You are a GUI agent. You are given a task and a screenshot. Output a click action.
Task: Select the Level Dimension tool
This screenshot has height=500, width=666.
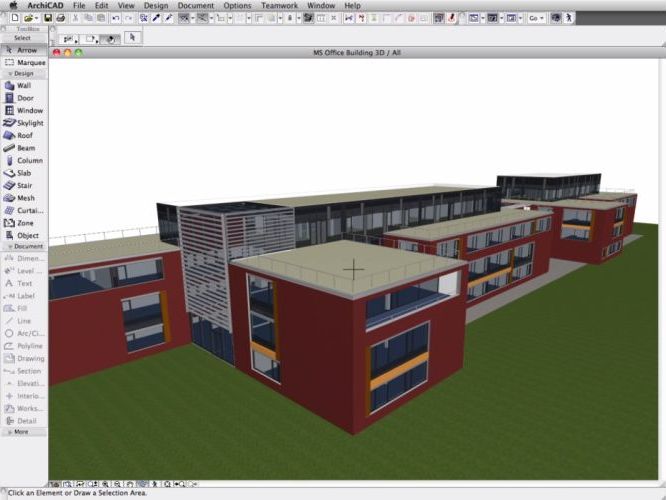24,271
